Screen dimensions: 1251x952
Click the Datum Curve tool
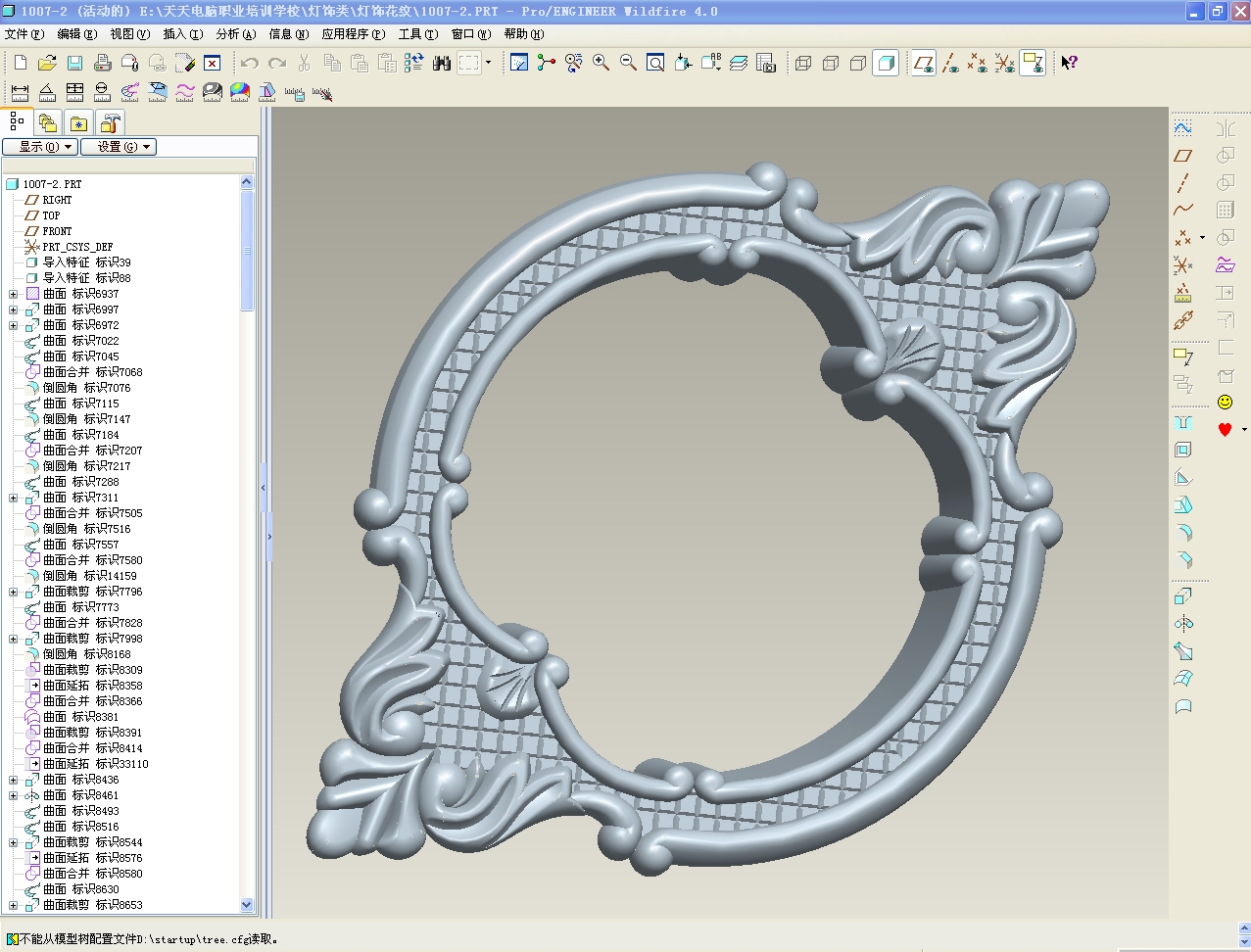pos(1183,210)
